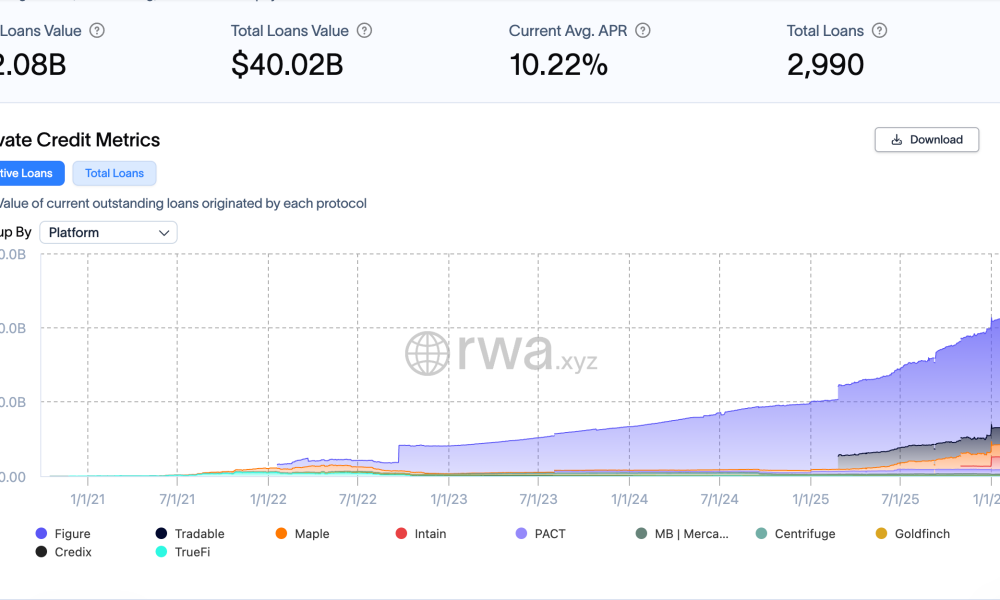This screenshot has width=1000, height=600.
Task: Click the chevron on the Platform selector
Action: pyautogui.click(x=164, y=232)
